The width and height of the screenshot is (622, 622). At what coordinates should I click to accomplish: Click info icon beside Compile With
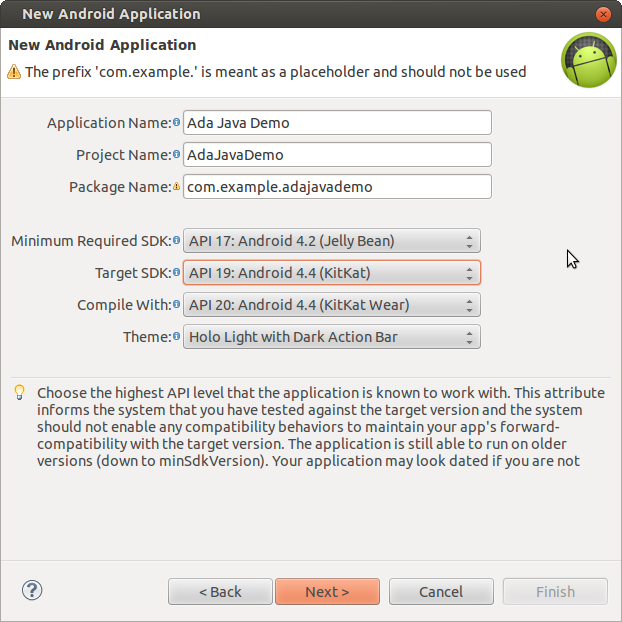[177, 305]
